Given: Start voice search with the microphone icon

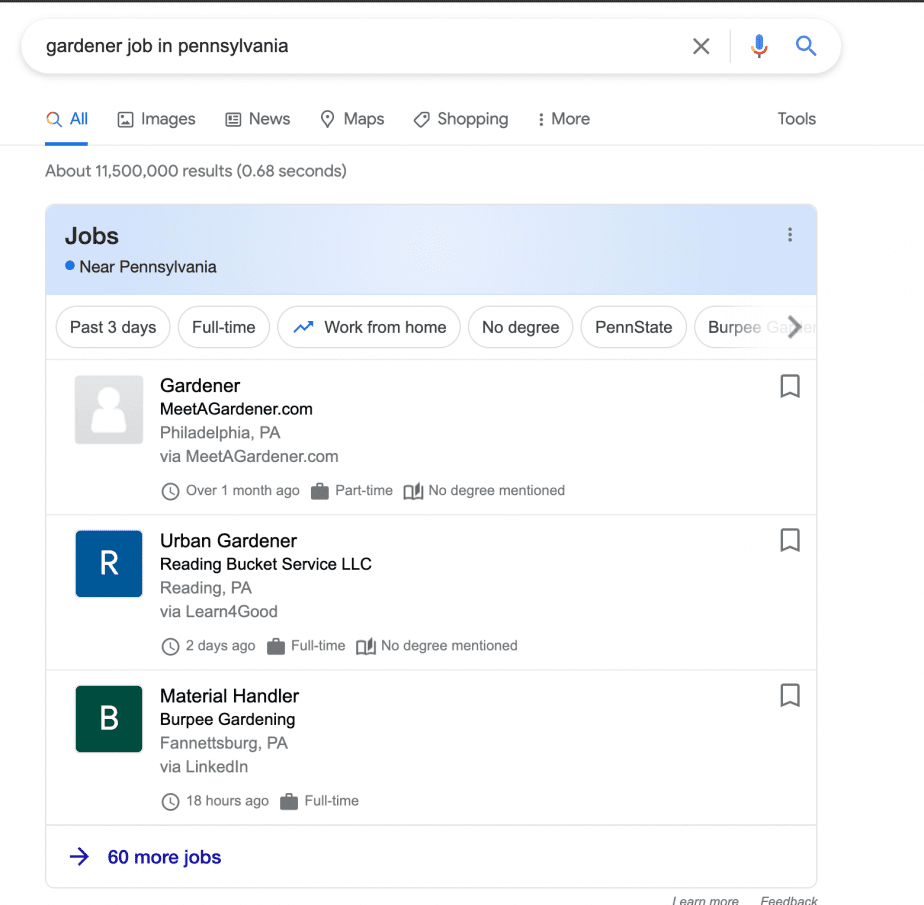Looking at the screenshot, I should [759, 46].
